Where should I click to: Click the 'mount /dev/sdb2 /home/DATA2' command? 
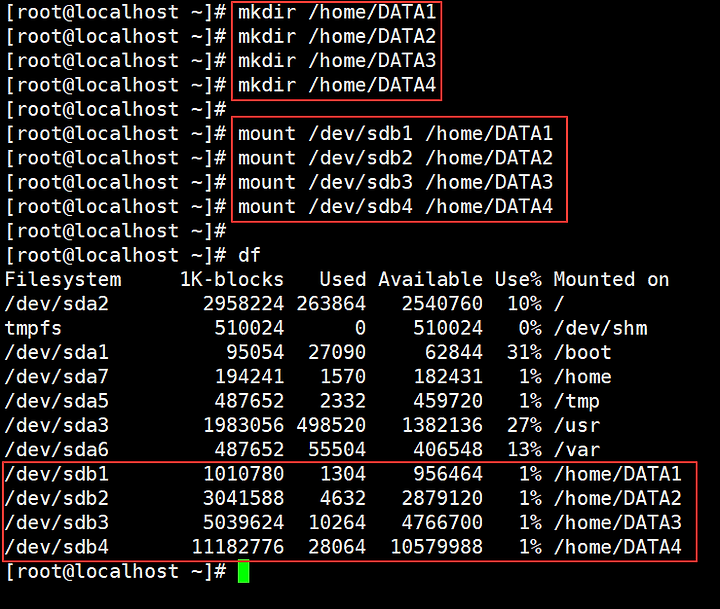coord(395,158)
